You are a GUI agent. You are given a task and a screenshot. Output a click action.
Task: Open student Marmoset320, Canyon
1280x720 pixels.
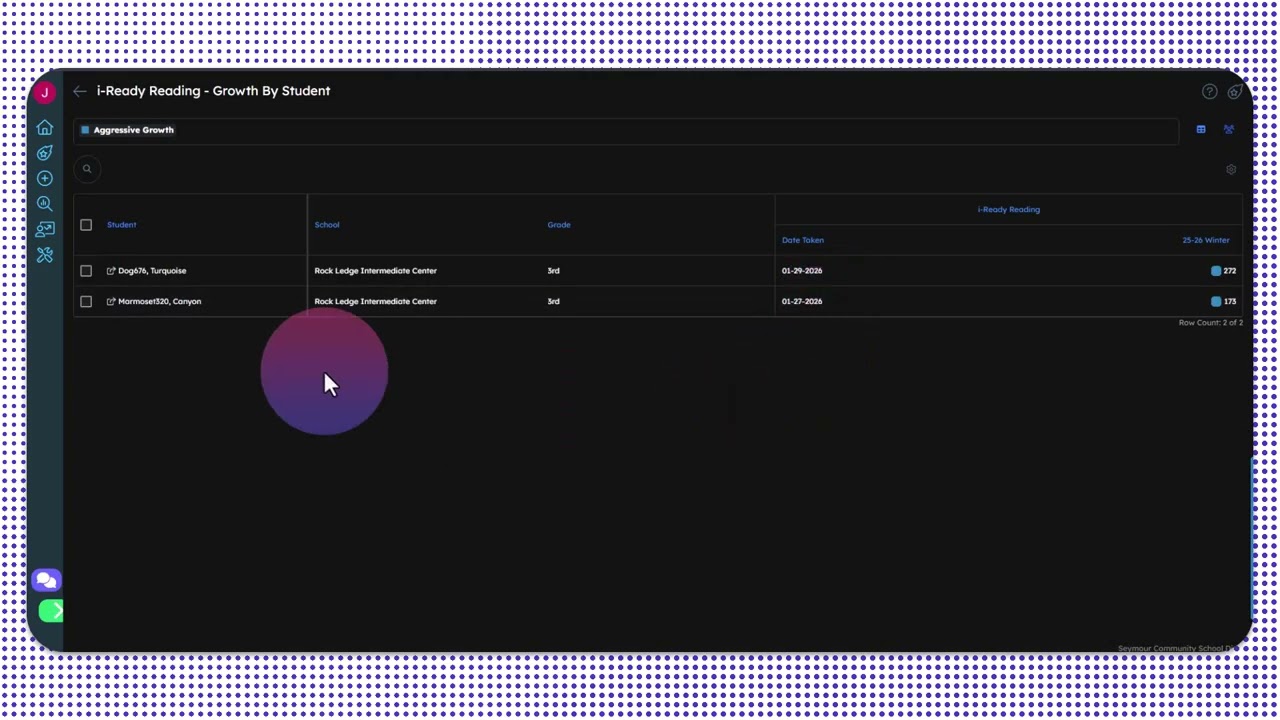pyautogui.click(x=160, y=301)
